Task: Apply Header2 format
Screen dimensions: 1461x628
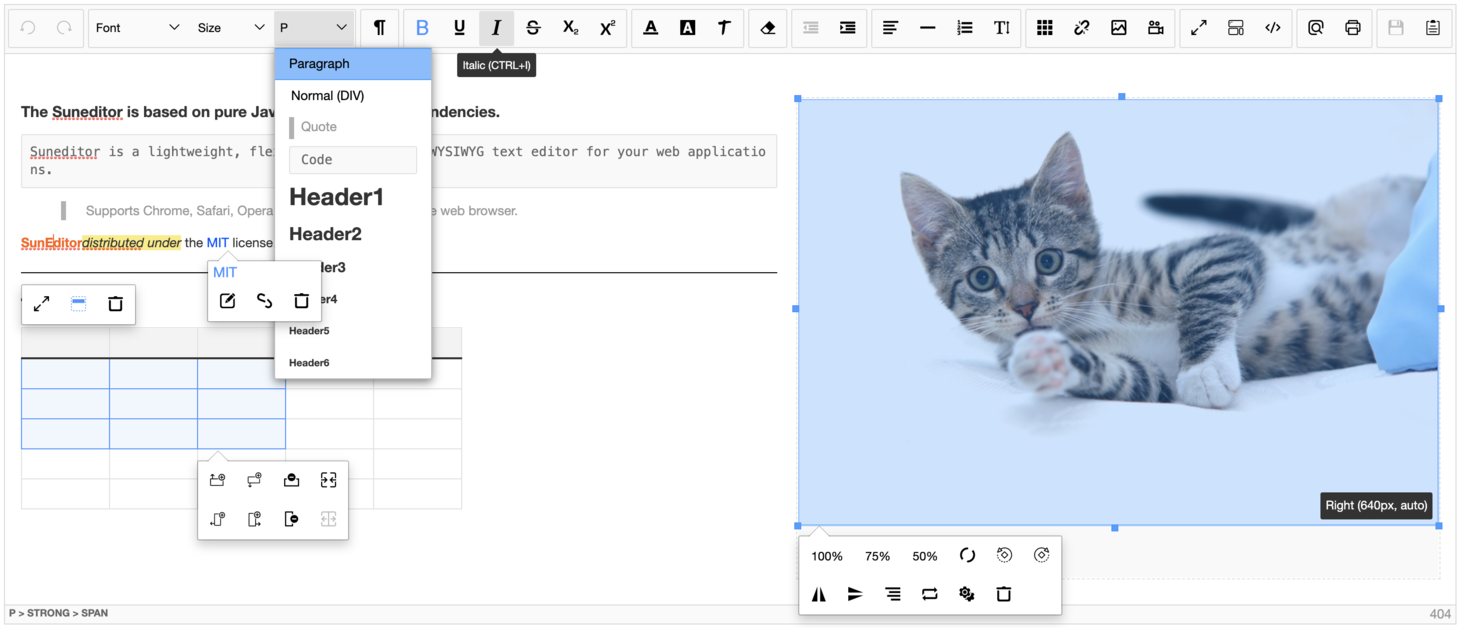Action: [x=353, y=234]
